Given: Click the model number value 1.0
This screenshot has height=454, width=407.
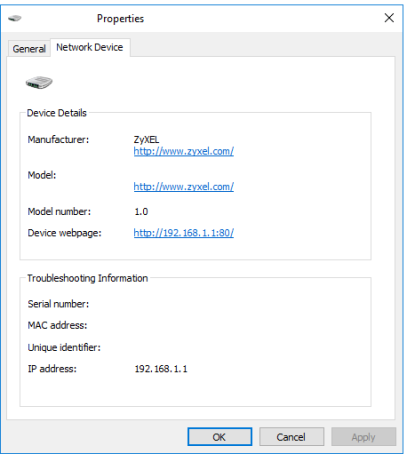Looking at the screenshot, I should click(141, 211).
